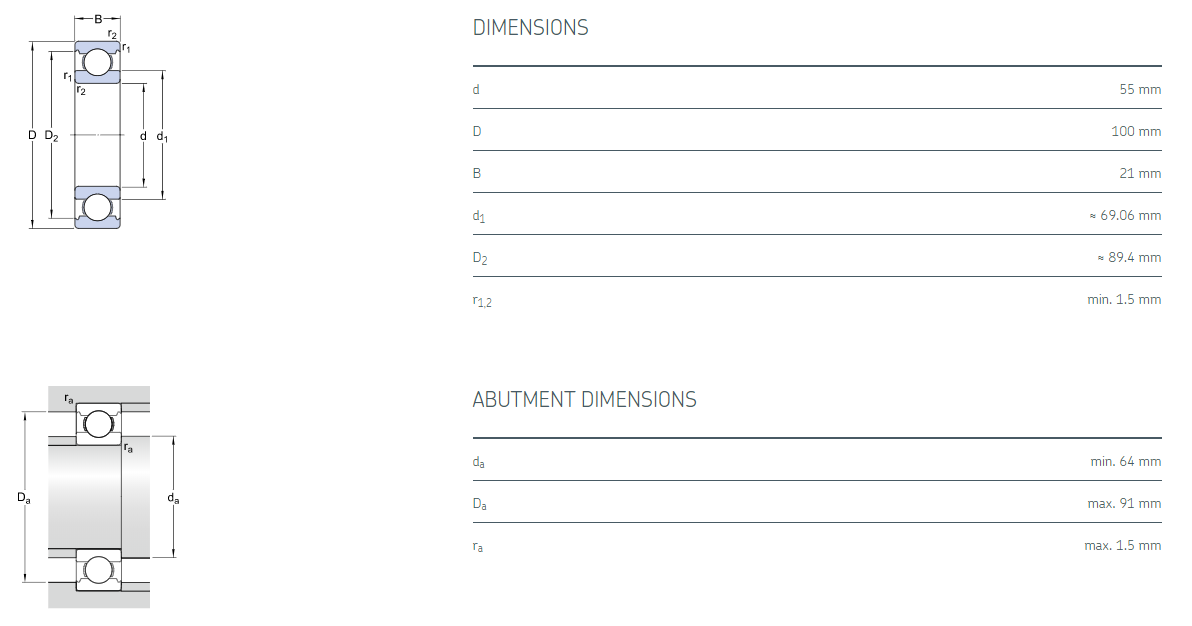The image size is (1192, 626).
Task: Click the 'D2' recess diameter row label
Action: click(x=480, y=258)
